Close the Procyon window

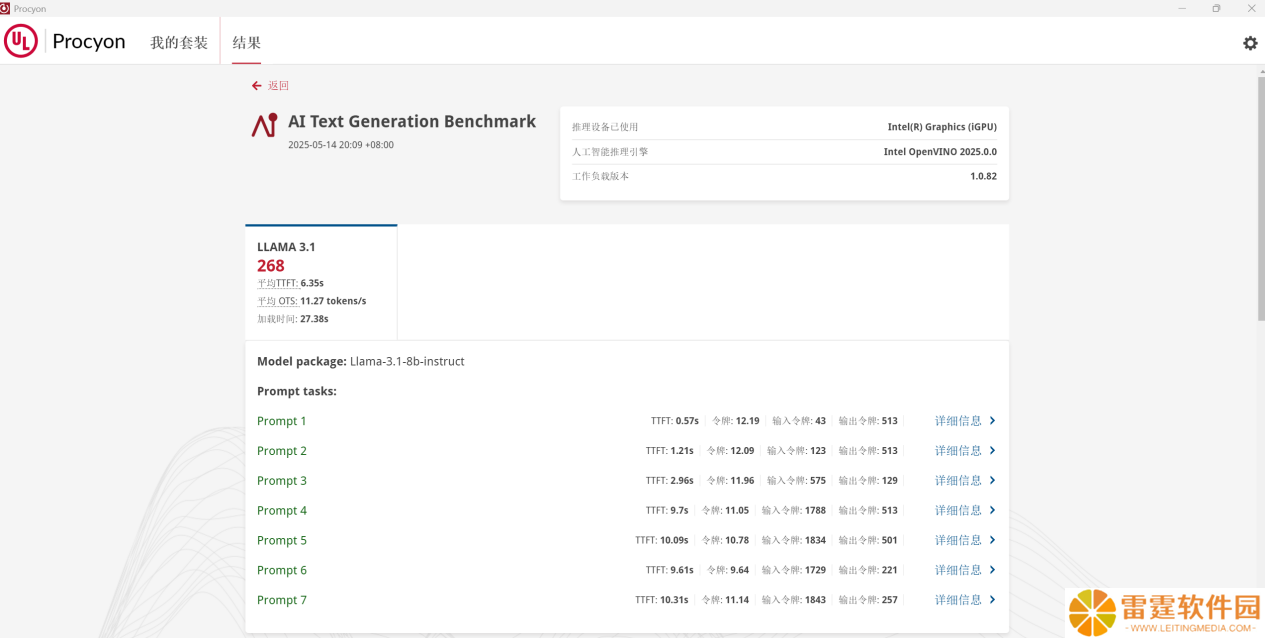click(x=1250, y=8)
